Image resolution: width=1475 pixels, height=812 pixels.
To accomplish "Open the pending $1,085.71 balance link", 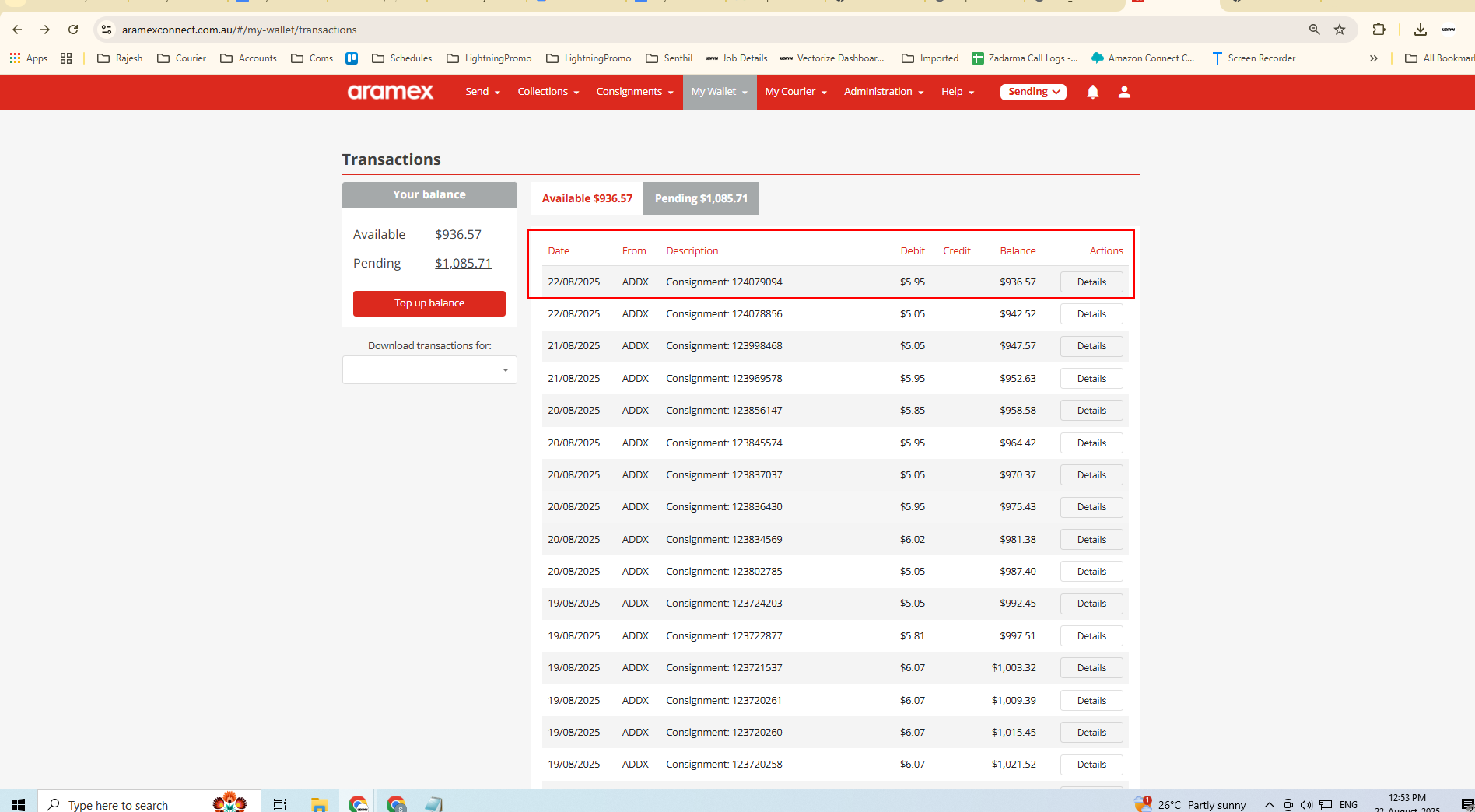I will coord(463,263).
